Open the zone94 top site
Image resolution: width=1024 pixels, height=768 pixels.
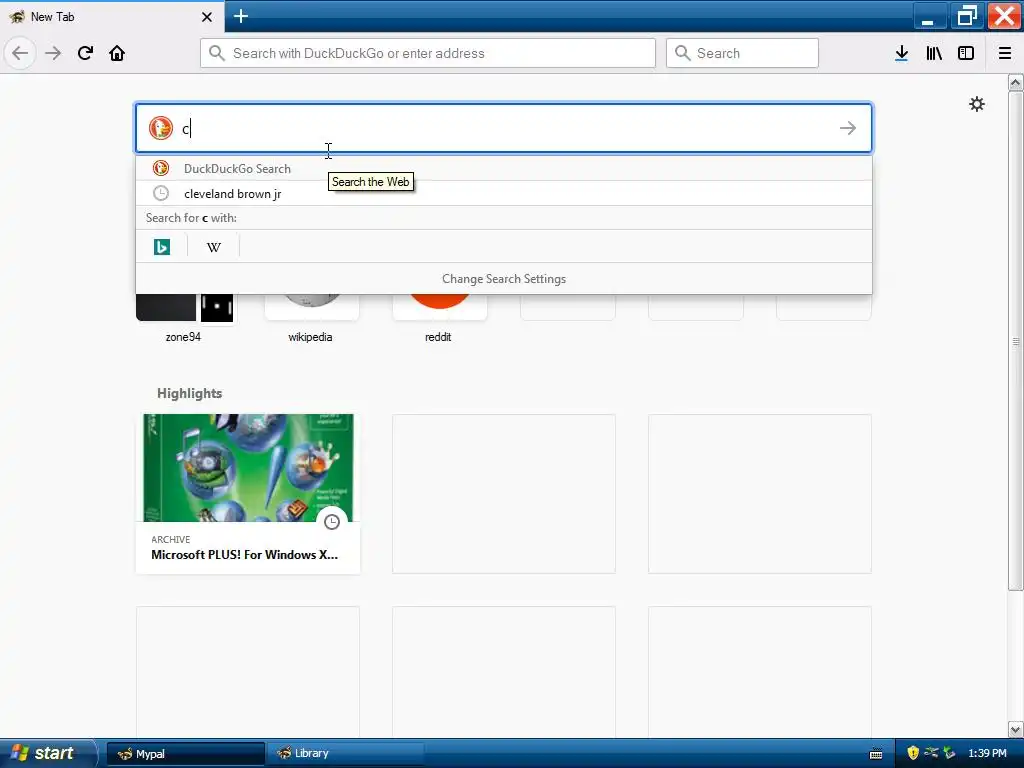pyautogui.click(x=184, y=318)
